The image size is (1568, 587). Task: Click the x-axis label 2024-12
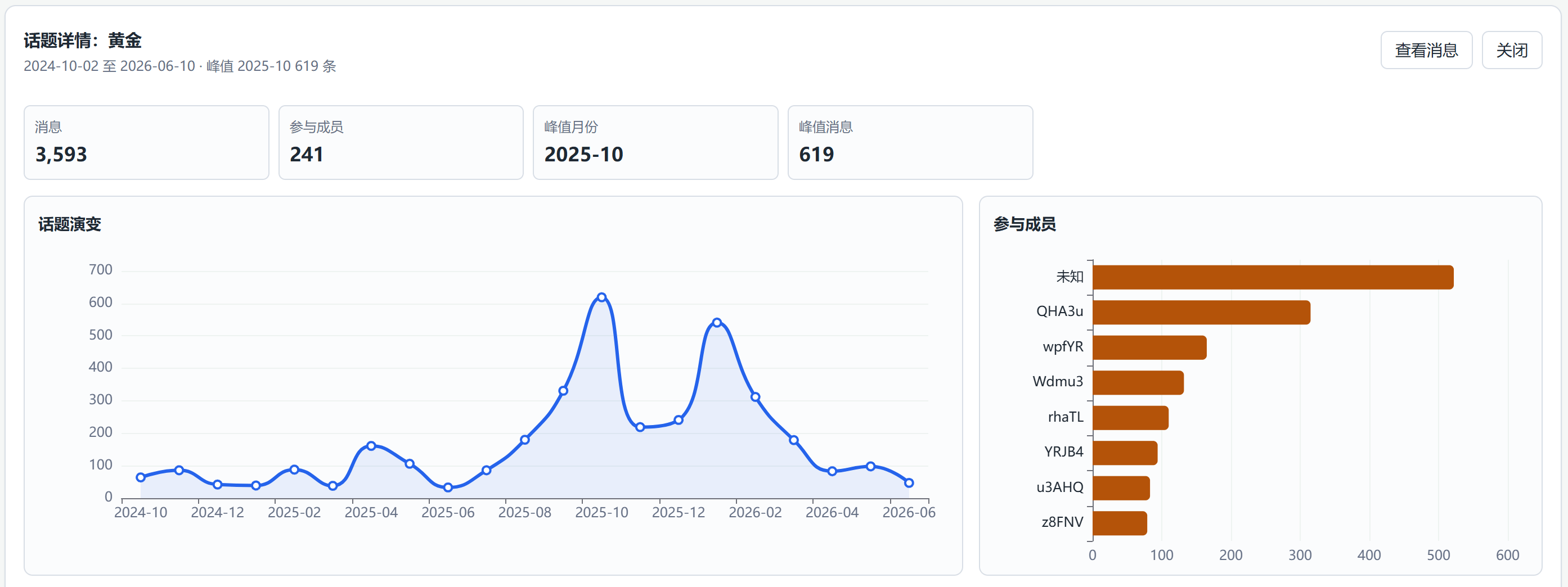pyautogui.click(x=217, y=512)
